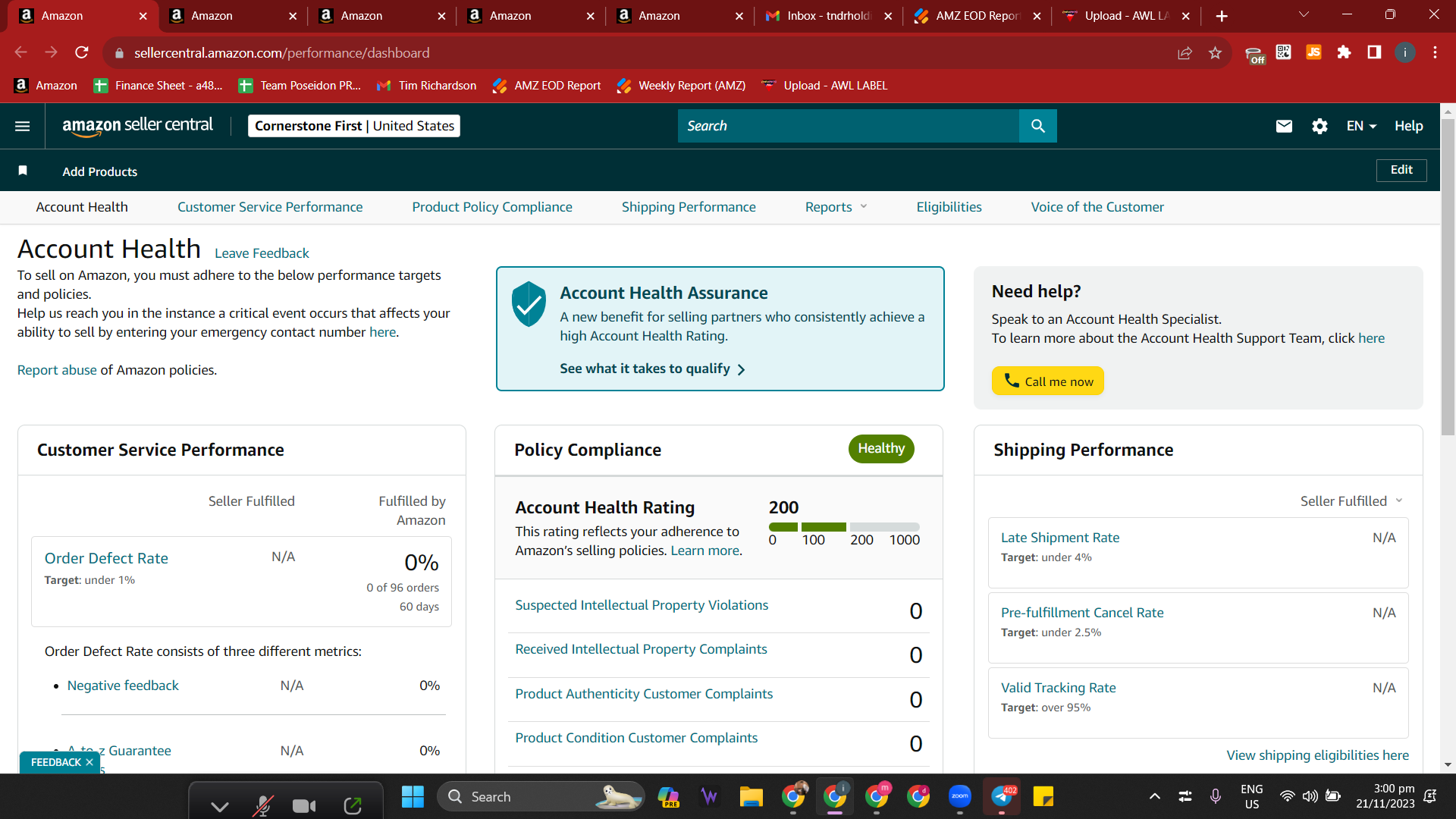Click the Report abuse link
Viewport: 1456px width, 819px height.
57,370
